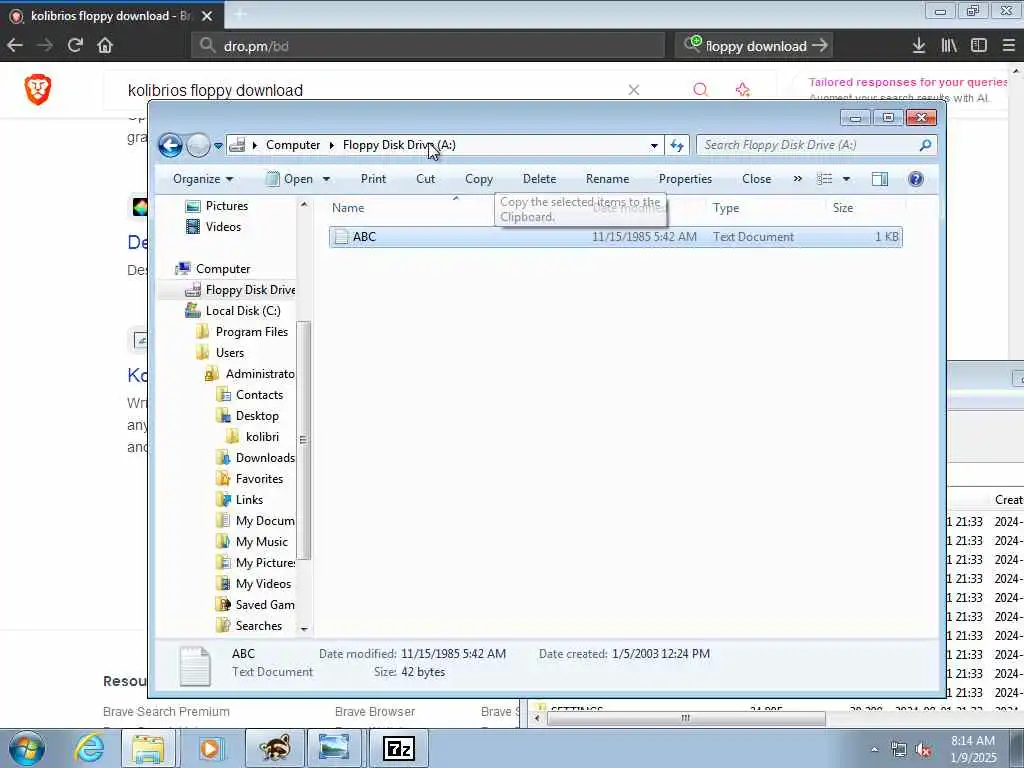Refresh the Floppy Disk Drive address bar
Viewport: 1024px width, 768px height.
(x=677, y=145)
